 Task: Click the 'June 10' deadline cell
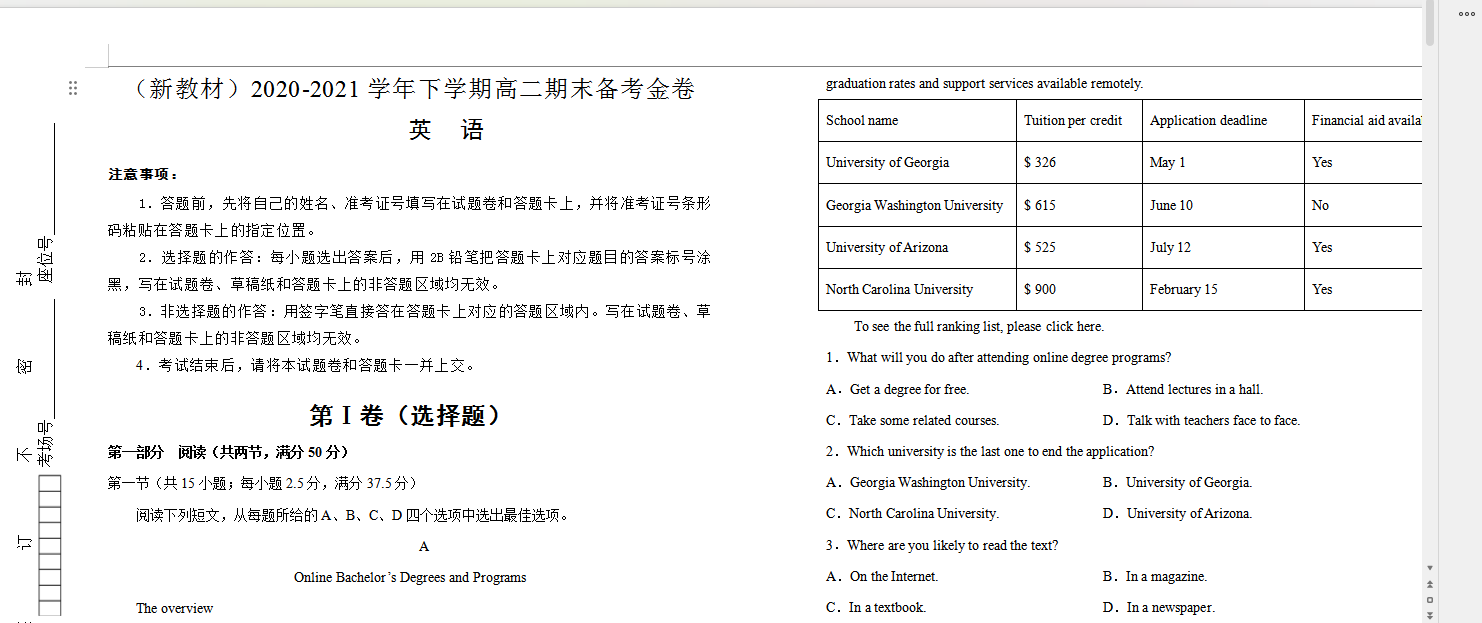1223,205
